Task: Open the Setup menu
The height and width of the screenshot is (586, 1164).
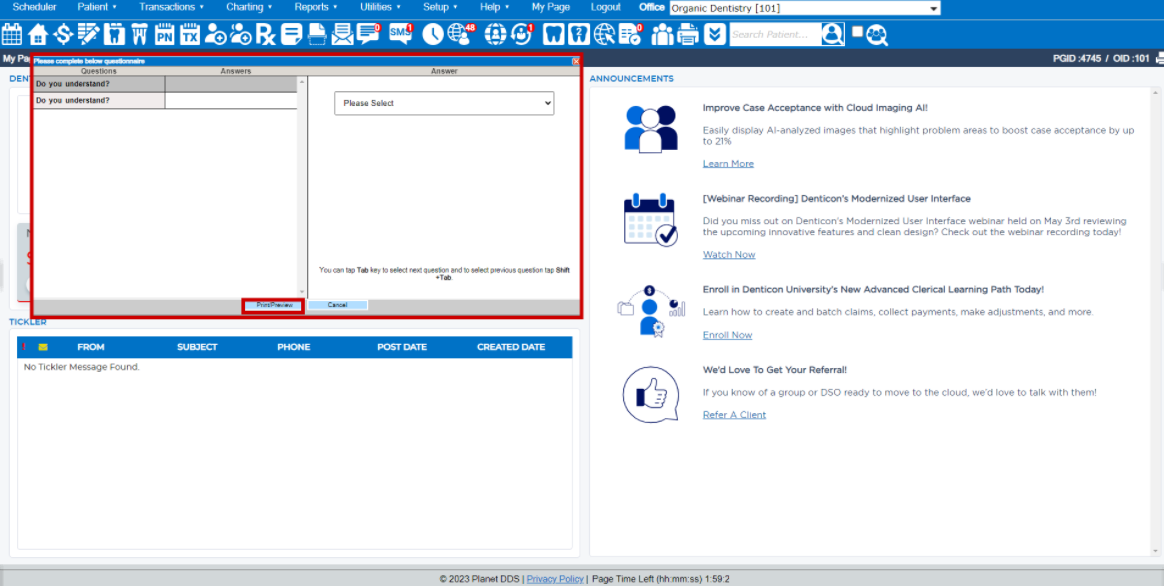Action: coord(440,7)
